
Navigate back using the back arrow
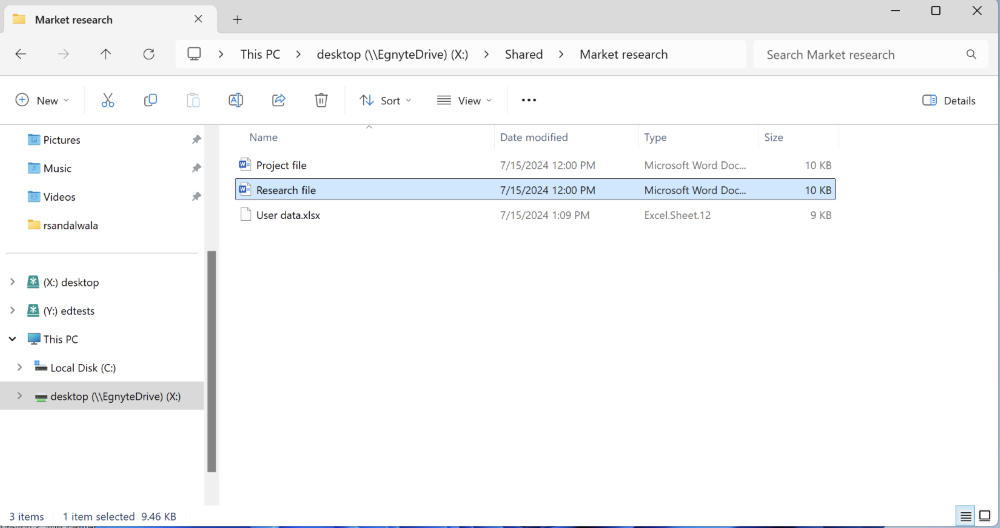click(x=21, y=55)
